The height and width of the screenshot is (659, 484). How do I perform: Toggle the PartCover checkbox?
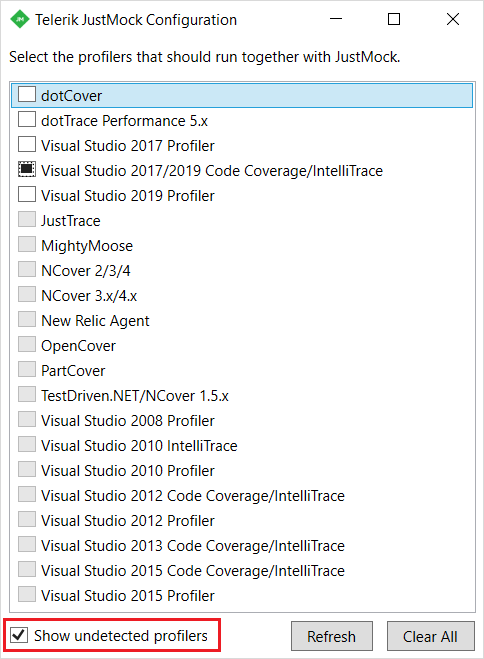[27, 369]
